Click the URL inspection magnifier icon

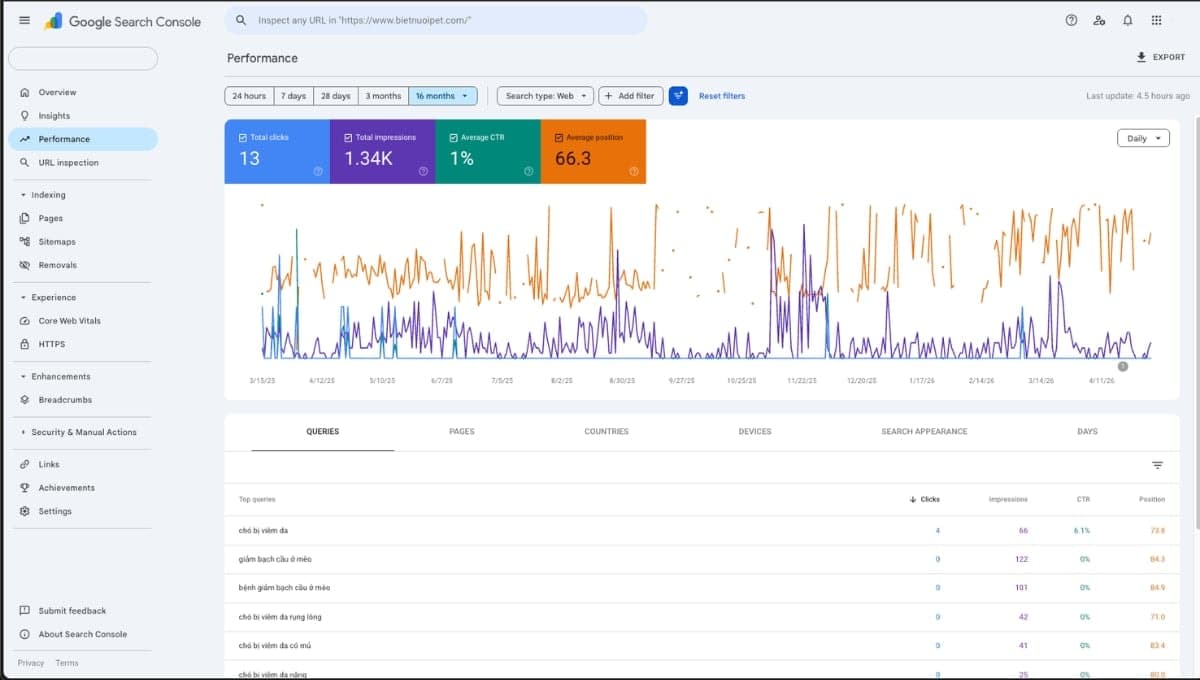point(25,162)
